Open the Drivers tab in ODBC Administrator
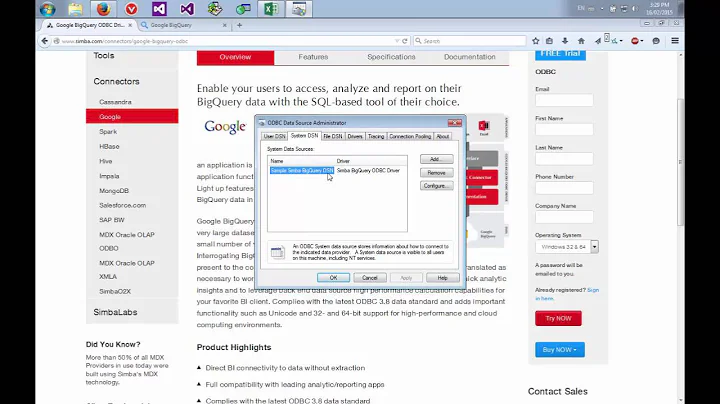720x404 pixels. click(x=354, y=136)
